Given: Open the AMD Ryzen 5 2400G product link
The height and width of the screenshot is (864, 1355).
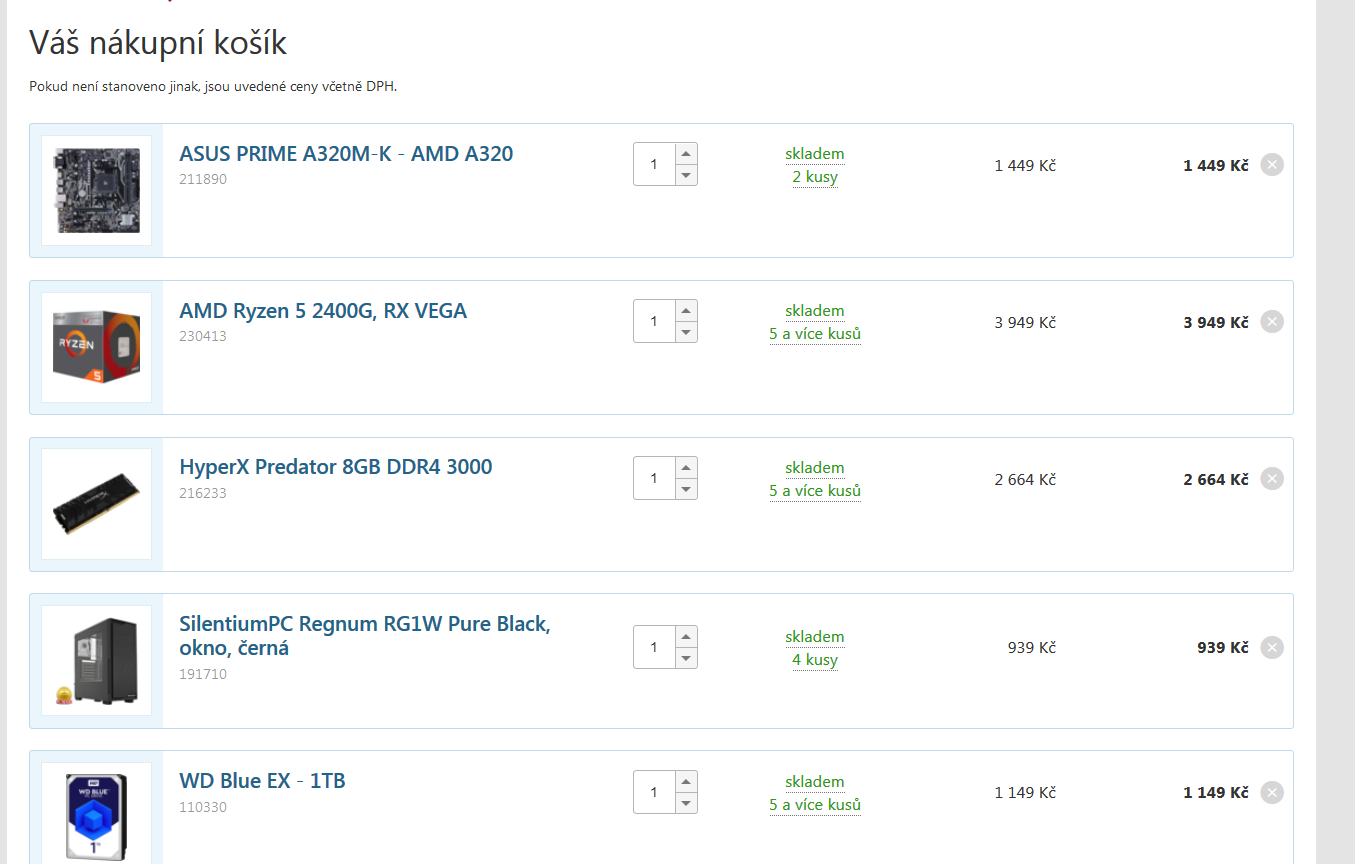Looking at the screenshot, I should (323, 311).
